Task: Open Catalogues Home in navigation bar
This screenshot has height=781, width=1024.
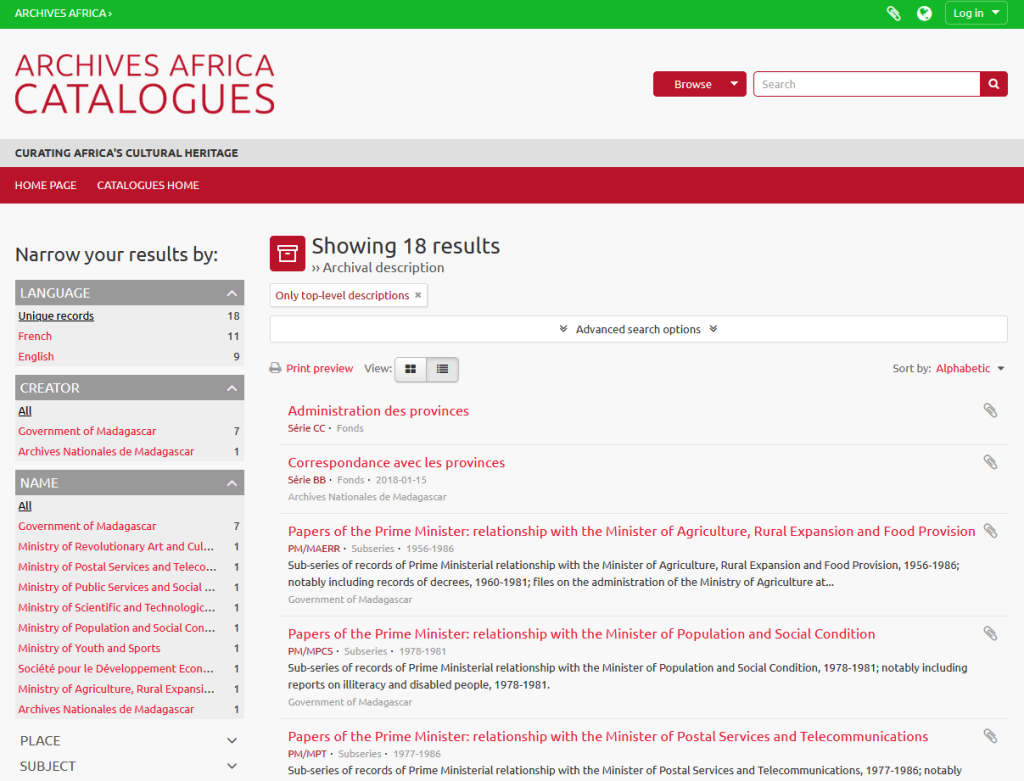Action: [x=148, y=185]
